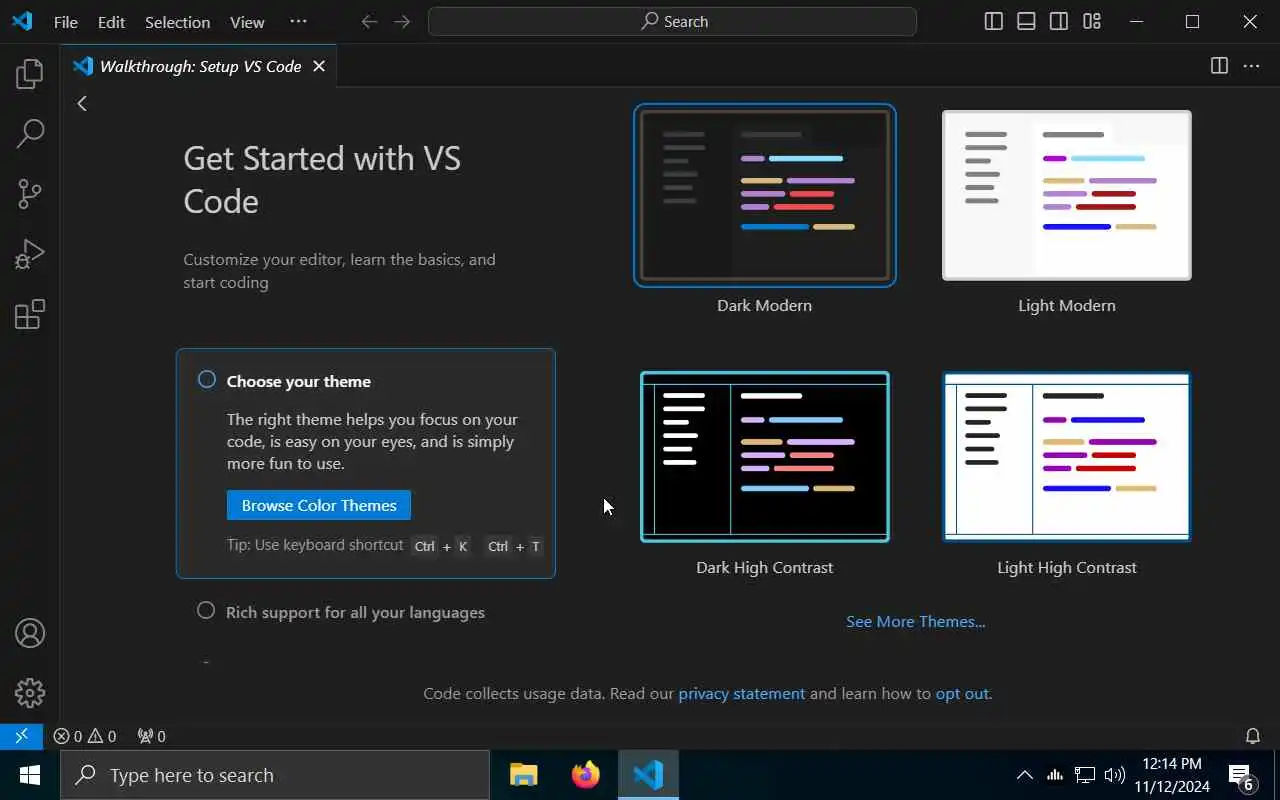Image resolution: width=1280 pixels, height=800 pixels.
Task: Toggle the bottom panel layout icon
Action: click(1026, 21)
